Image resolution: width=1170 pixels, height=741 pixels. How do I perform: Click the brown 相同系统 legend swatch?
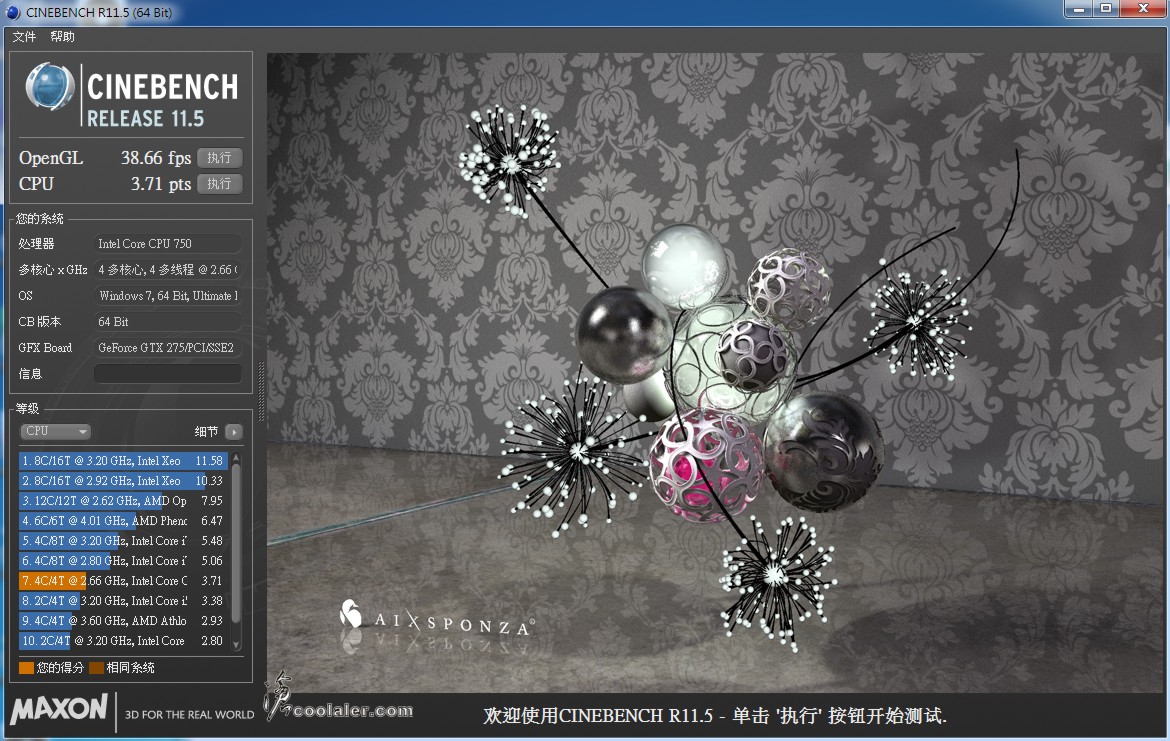[x=96, y=668]
